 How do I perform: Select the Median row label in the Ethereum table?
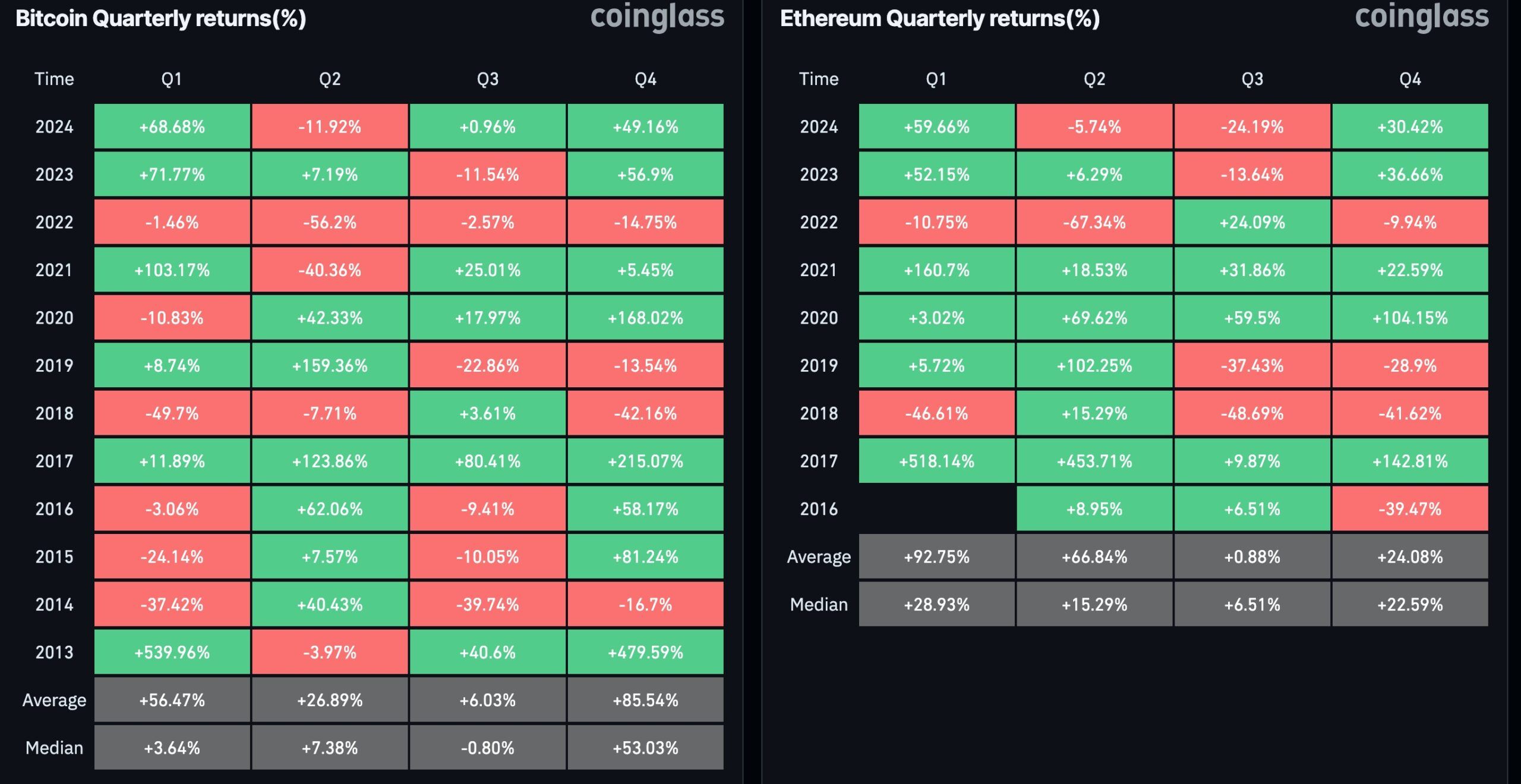[819, 605]
